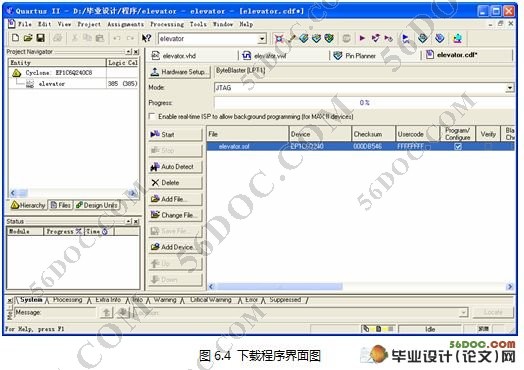The height and width of the screenshot is (370, 524).
Task: Open the Processing menu
Action: [167, 24]
